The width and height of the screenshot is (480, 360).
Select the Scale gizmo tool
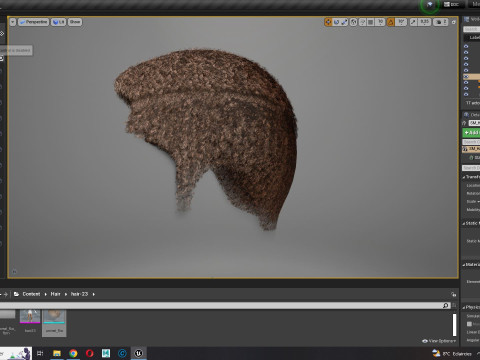click(344, 22)
